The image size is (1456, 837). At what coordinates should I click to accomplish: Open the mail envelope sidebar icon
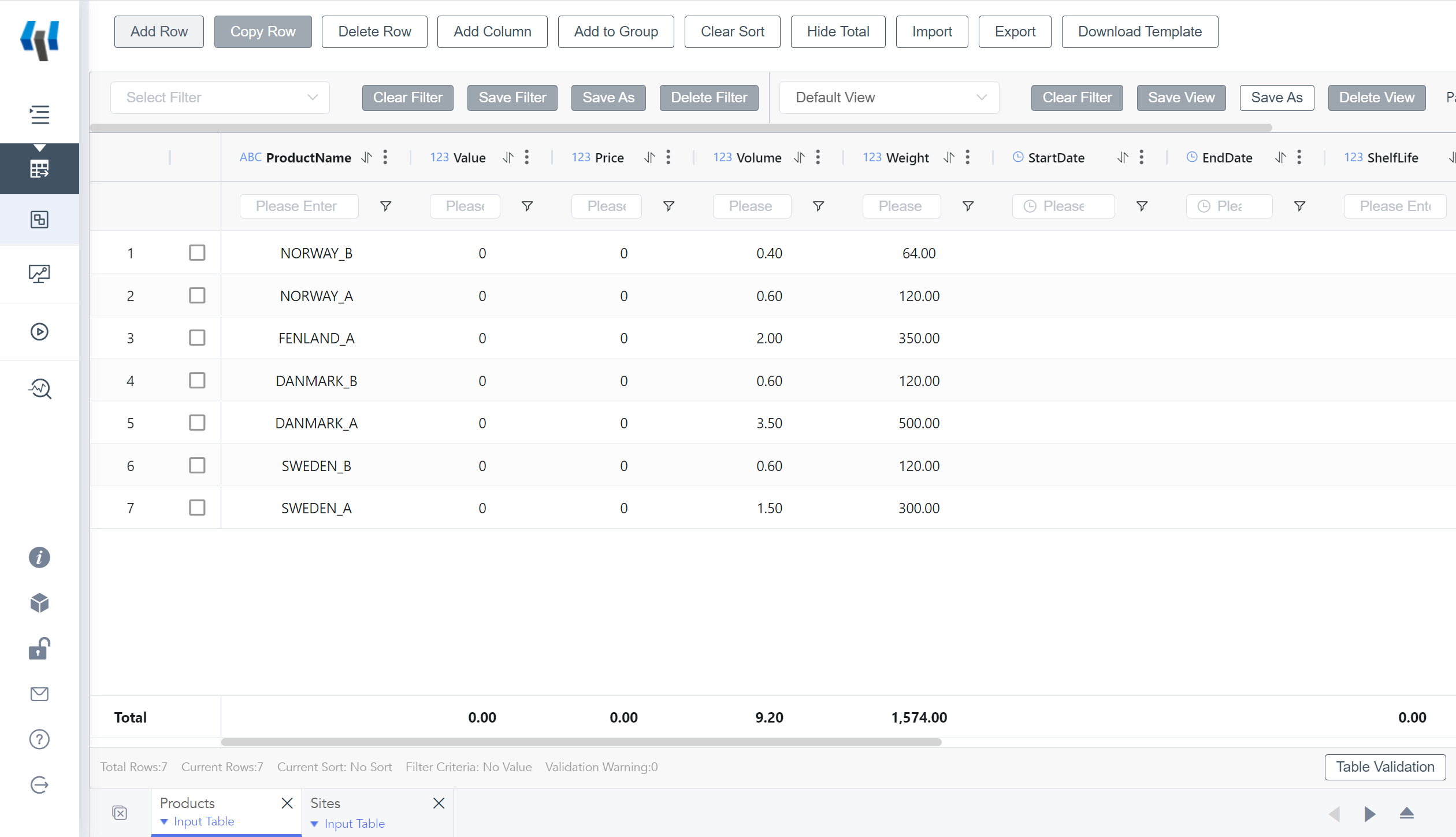[x=39, y=694]
